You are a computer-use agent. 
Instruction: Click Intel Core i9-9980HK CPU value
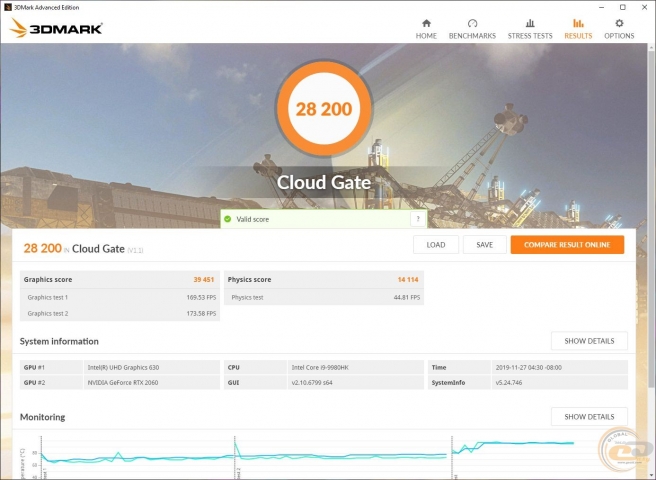320,367
